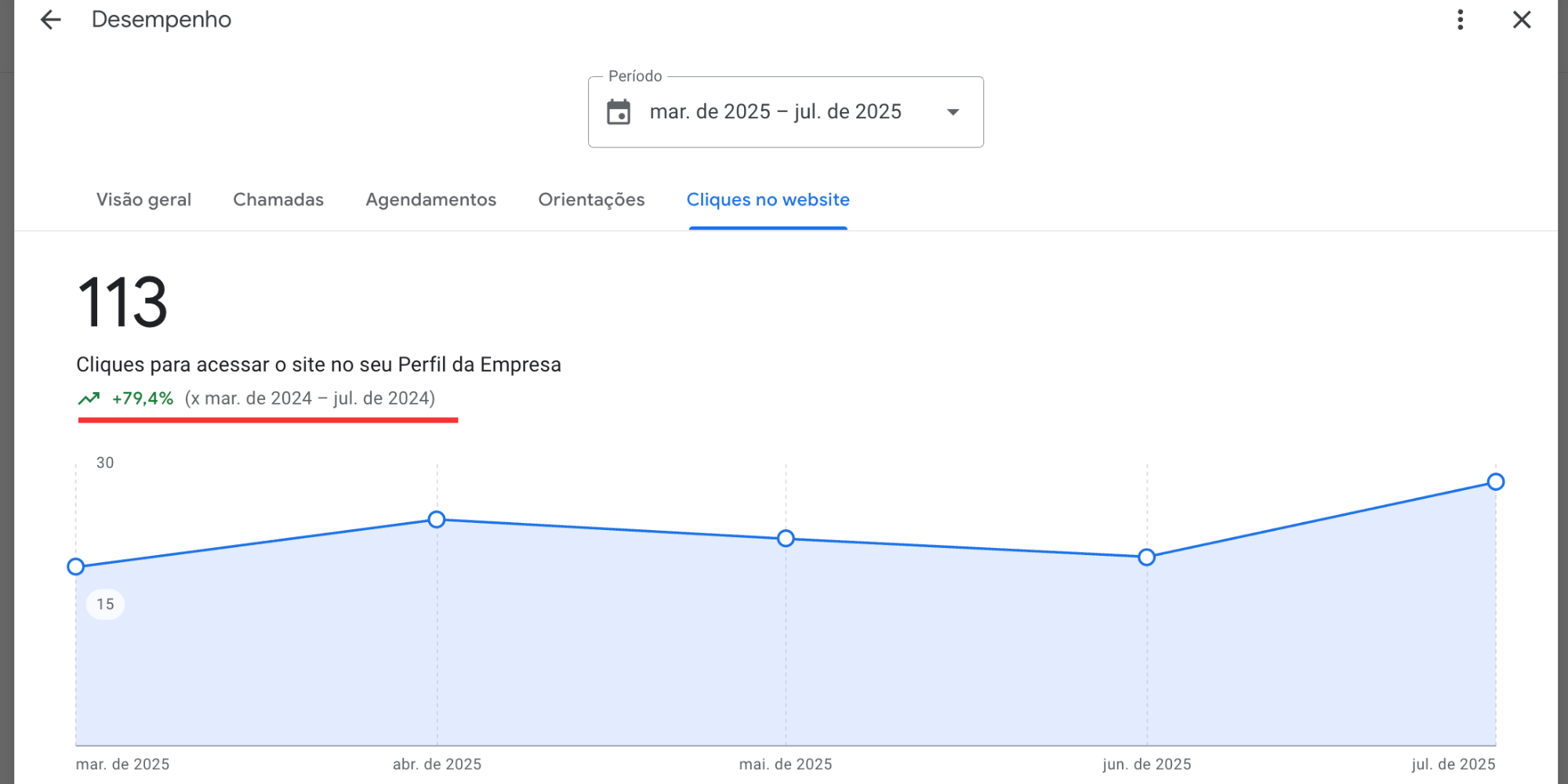Open the date range mar. de 2025 – jul. de 2025
The width and height of the screenshot is (1568, 784).
775,112
